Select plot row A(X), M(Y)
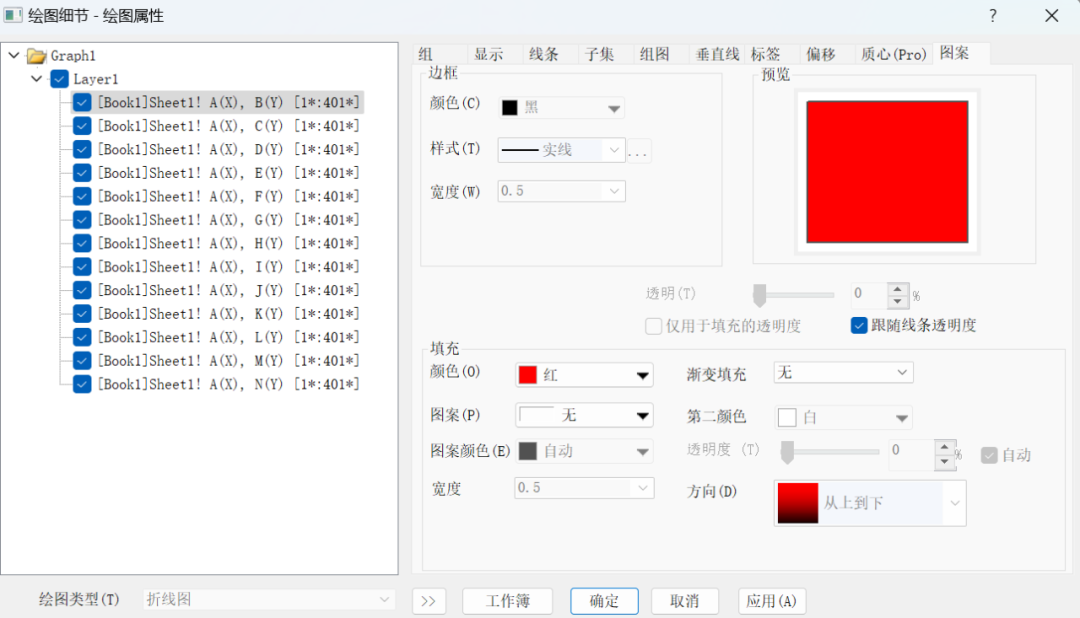 click(228, 360)
